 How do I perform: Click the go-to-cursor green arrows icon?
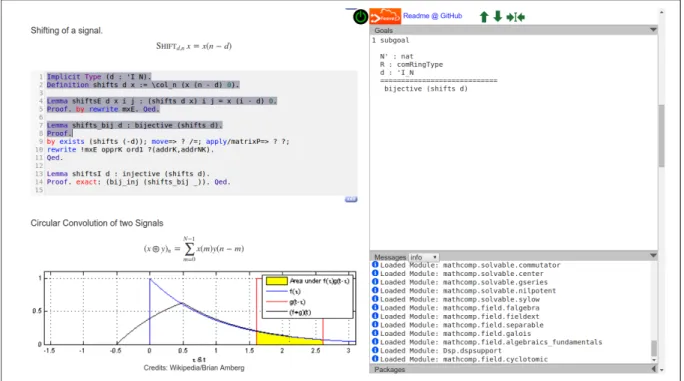[x=516, y=17]
